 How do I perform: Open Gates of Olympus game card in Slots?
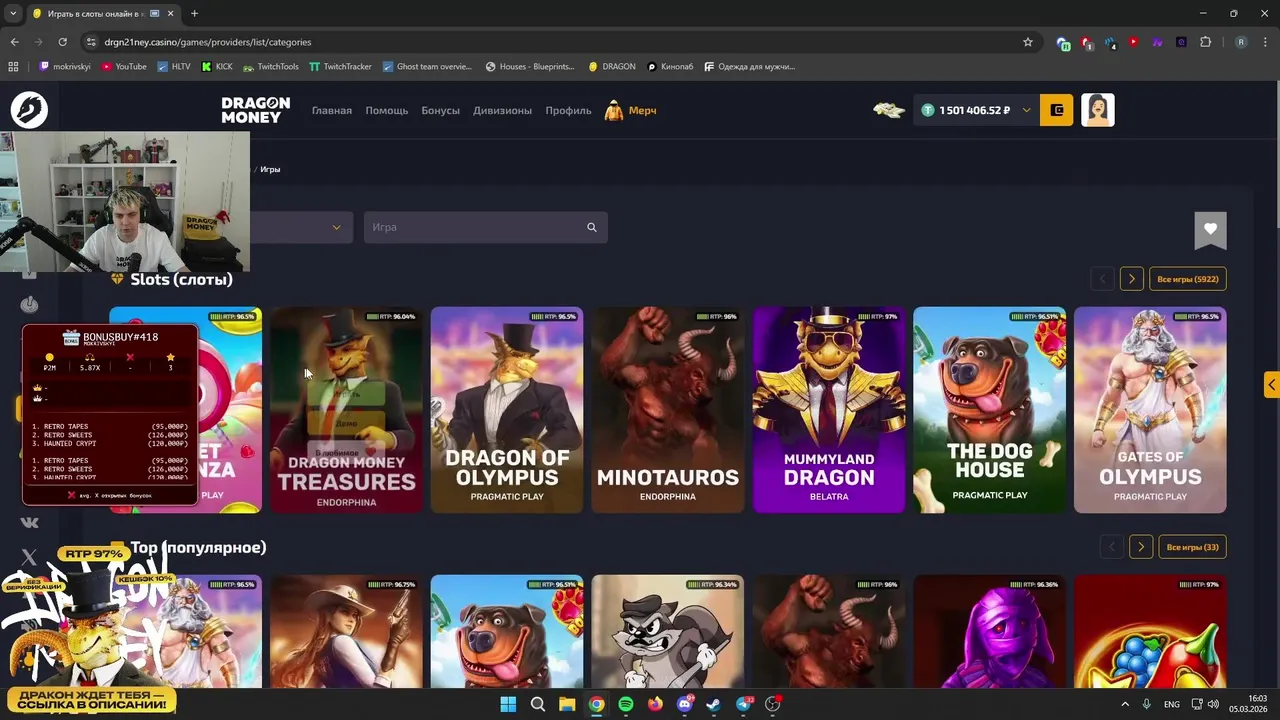1150,410
